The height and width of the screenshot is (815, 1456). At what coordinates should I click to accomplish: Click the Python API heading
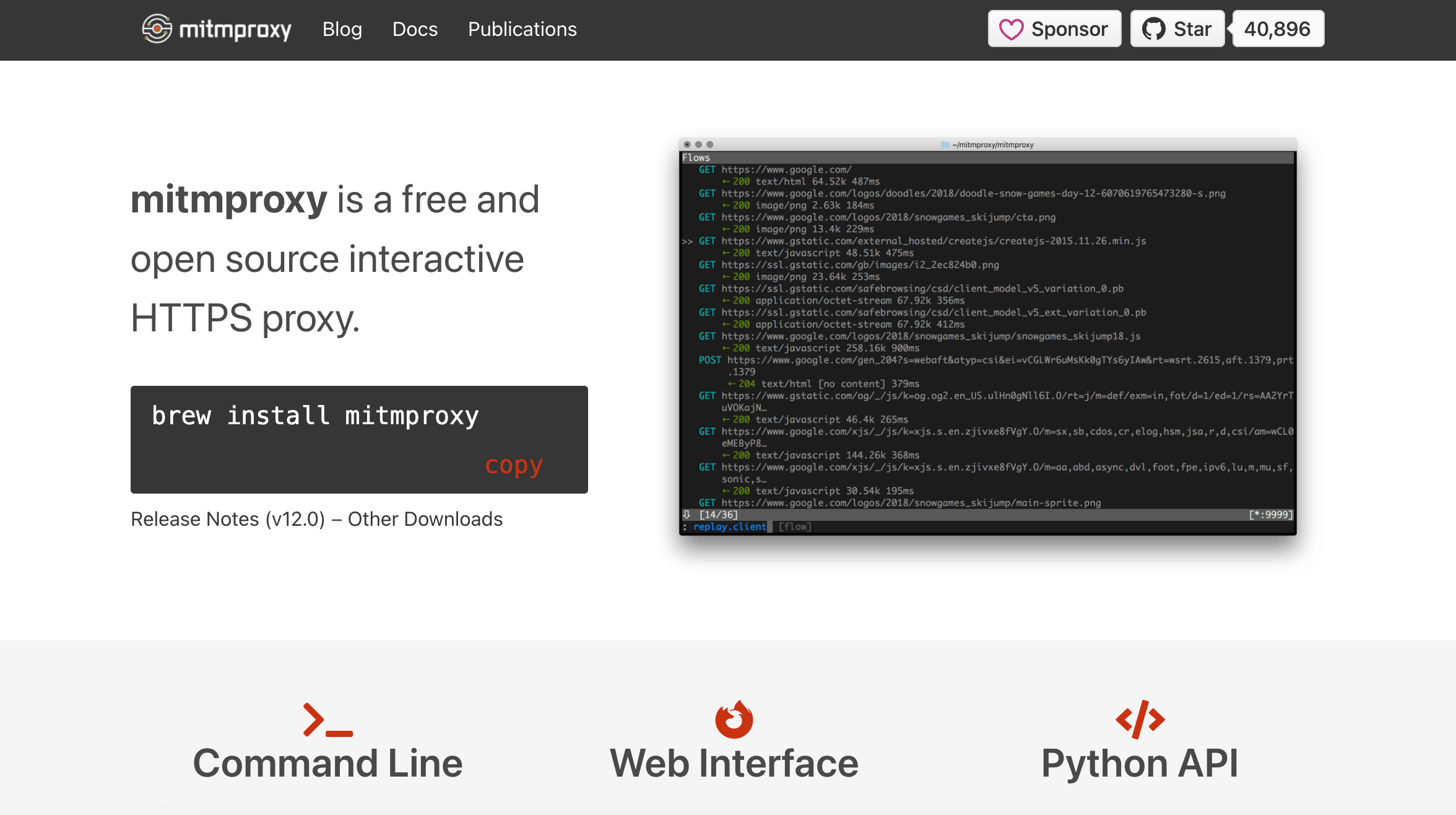pos(1140,763)
